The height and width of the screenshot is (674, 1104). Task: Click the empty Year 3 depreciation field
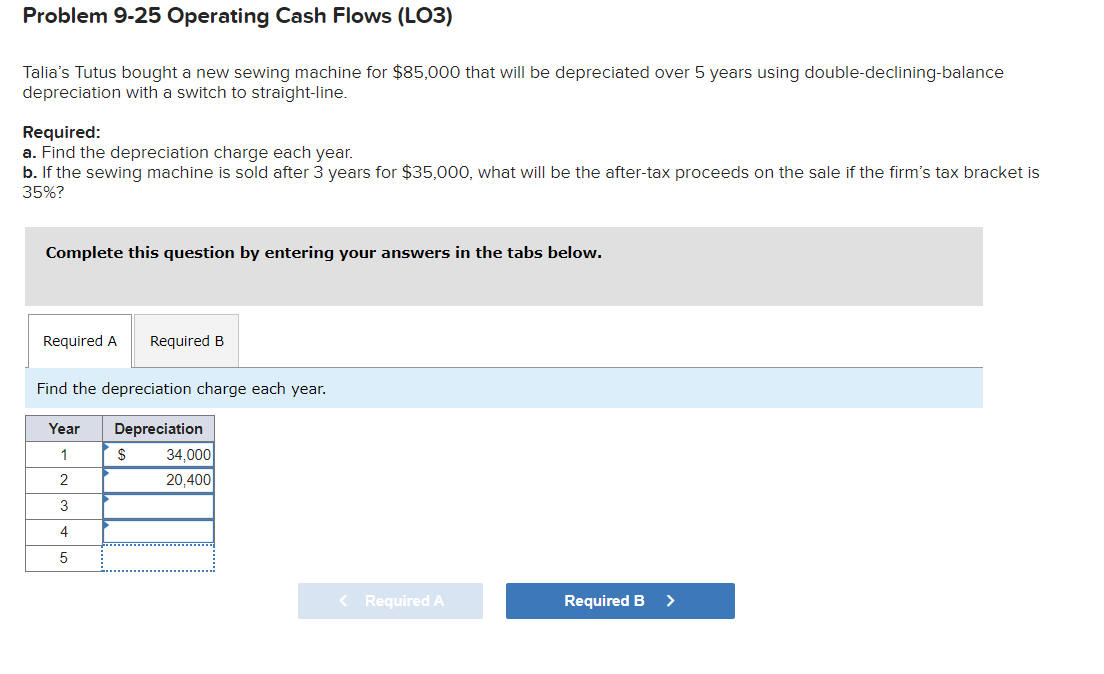158,505
